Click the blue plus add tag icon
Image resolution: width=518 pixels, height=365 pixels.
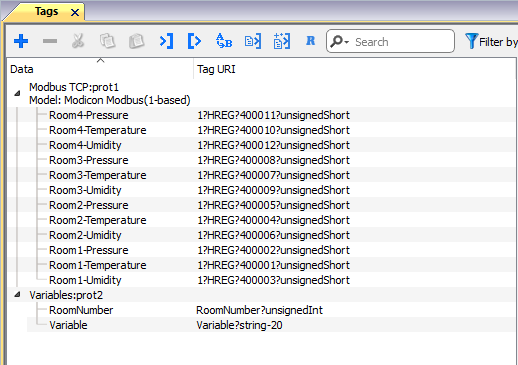point(21,41)
